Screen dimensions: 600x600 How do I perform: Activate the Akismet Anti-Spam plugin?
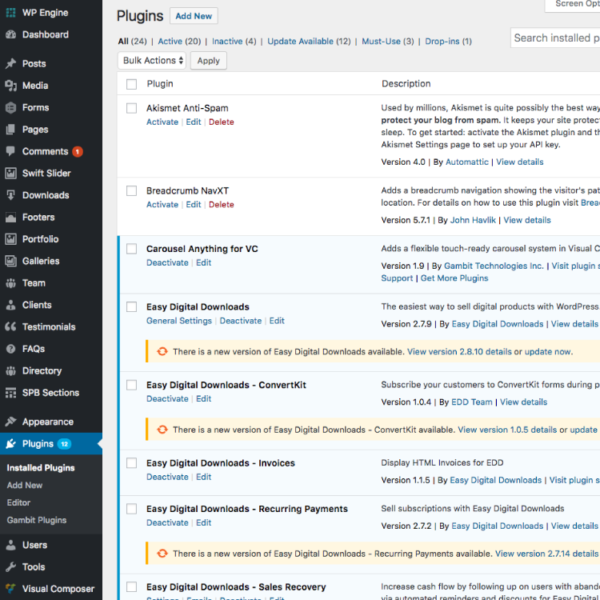point(162,122)
